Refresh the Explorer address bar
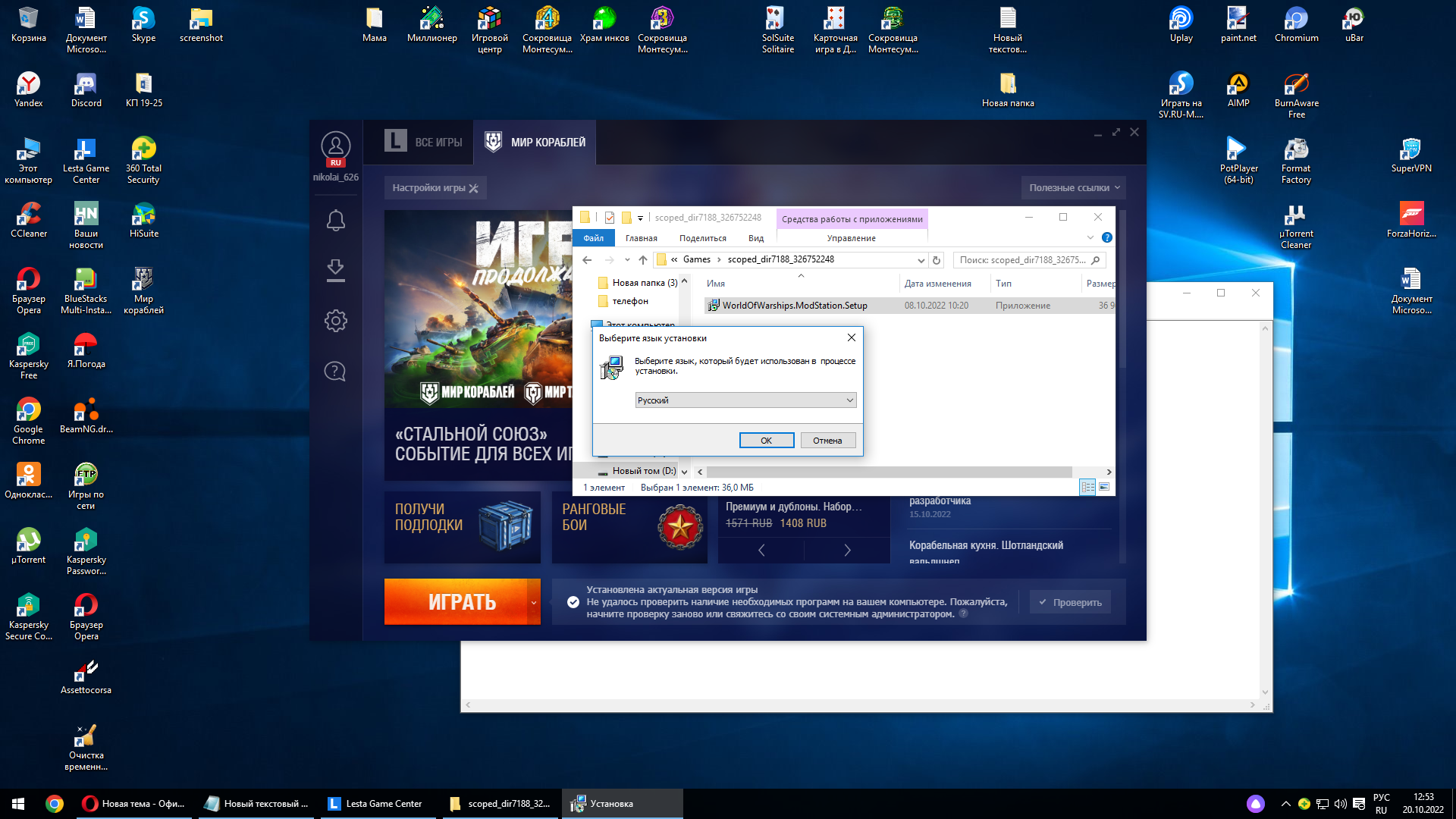Screen dimensions: 1456x819 (937, 260)
